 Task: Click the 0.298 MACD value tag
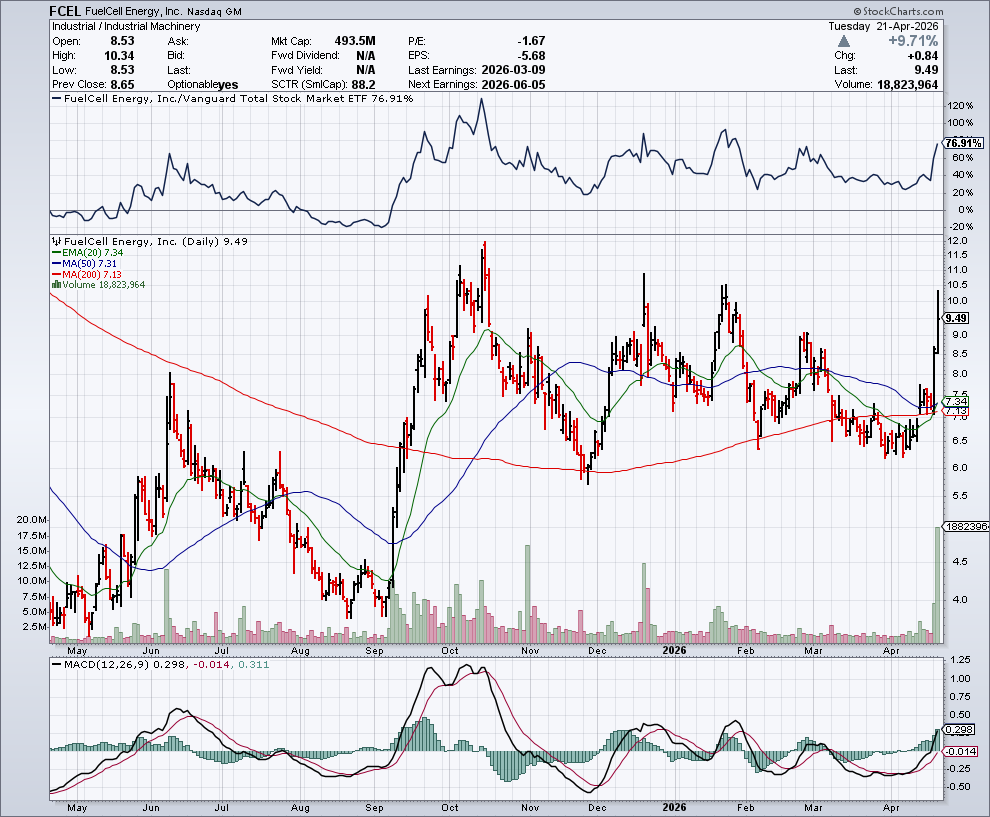point(959,729)
